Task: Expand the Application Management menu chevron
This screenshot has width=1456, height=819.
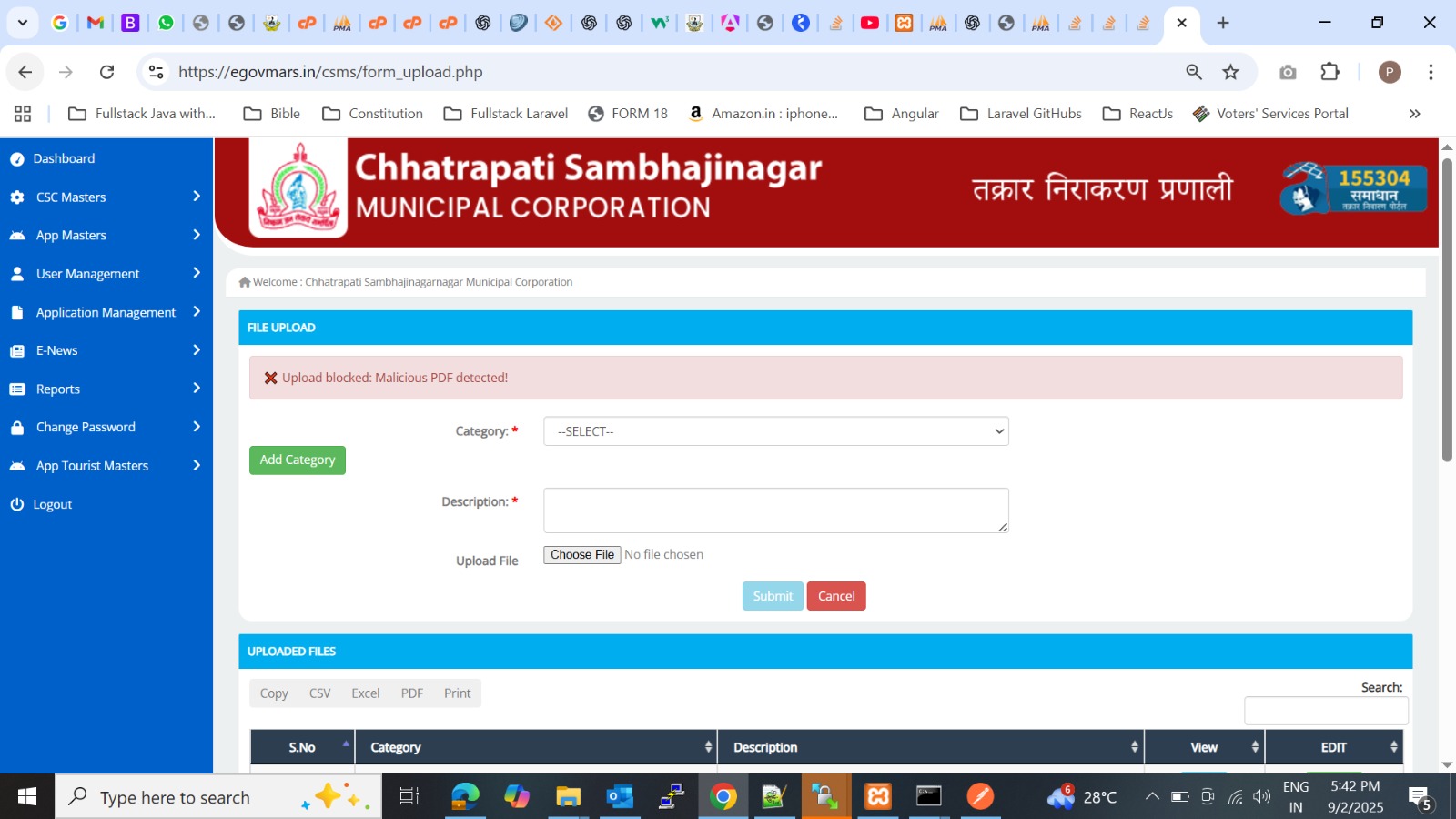Action: 197,312
